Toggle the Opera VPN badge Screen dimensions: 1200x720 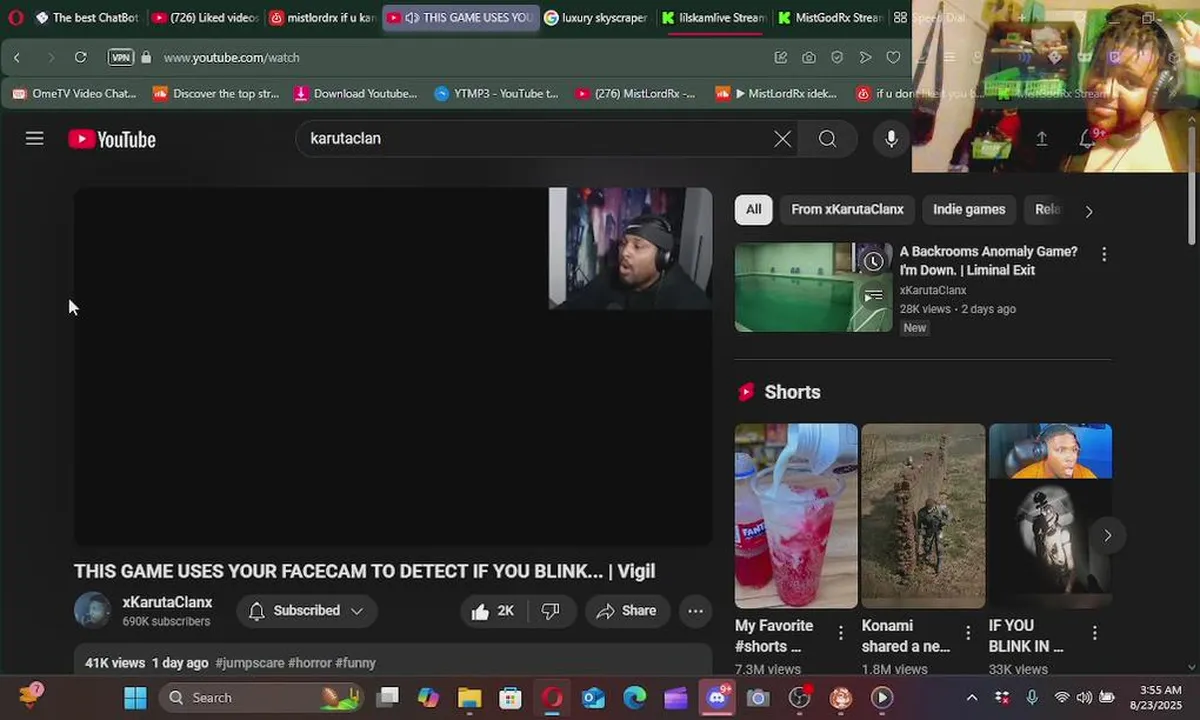tap(120, 58)
